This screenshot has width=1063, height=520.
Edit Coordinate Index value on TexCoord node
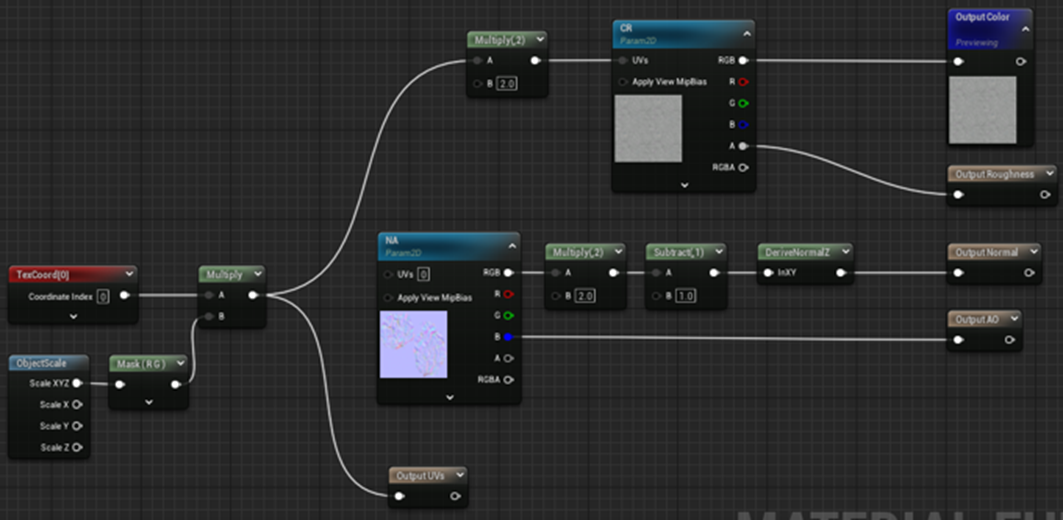point(102,296)
